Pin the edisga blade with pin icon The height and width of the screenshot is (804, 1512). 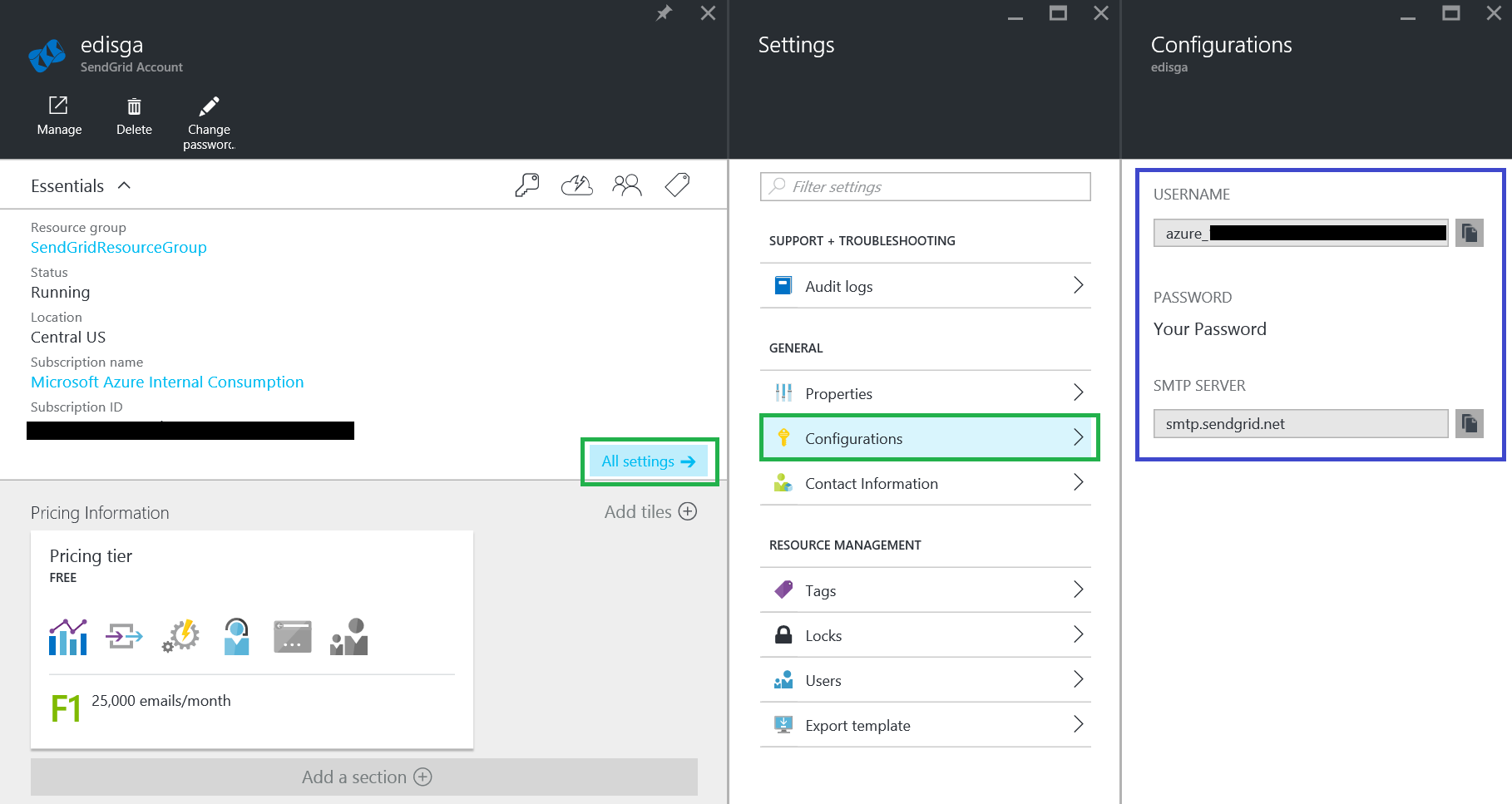click(x=664, y=13)
